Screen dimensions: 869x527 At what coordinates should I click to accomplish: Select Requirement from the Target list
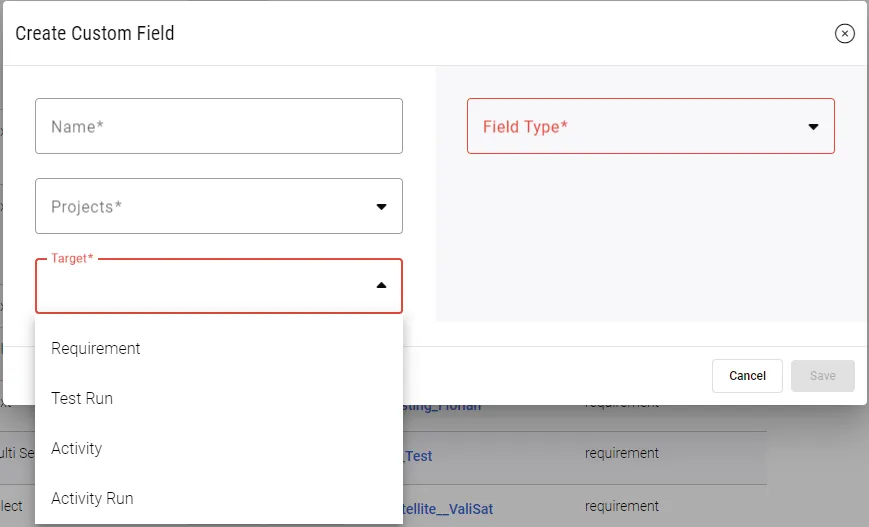[96, 348]
